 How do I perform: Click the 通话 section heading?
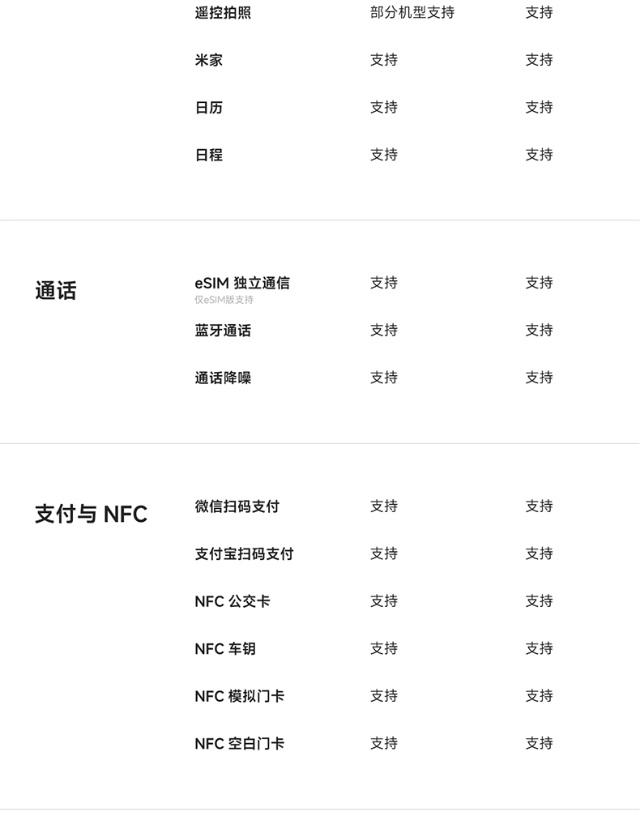(56, 291)
